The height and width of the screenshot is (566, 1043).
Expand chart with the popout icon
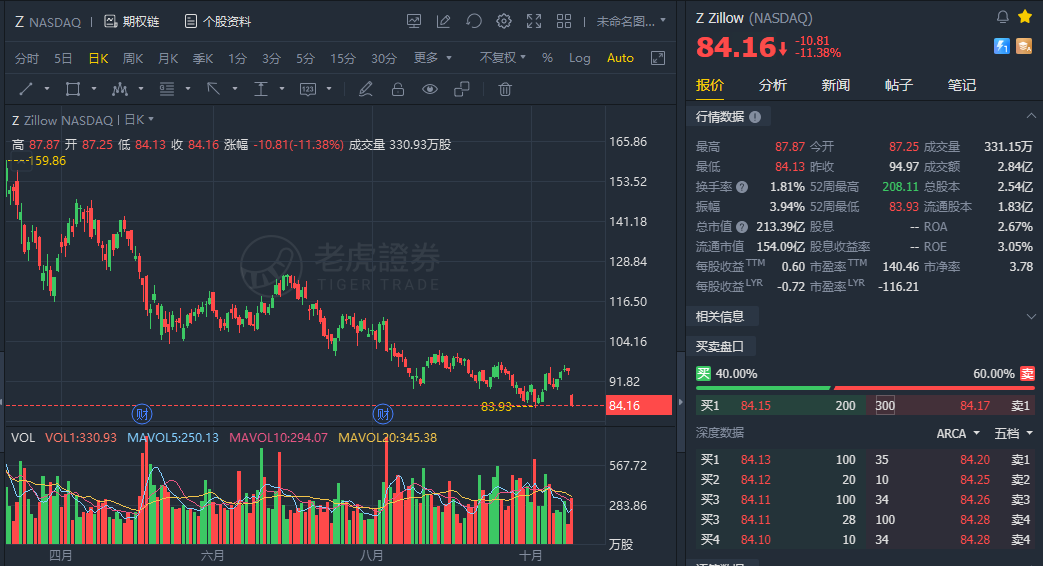click(x=658, y=58)
